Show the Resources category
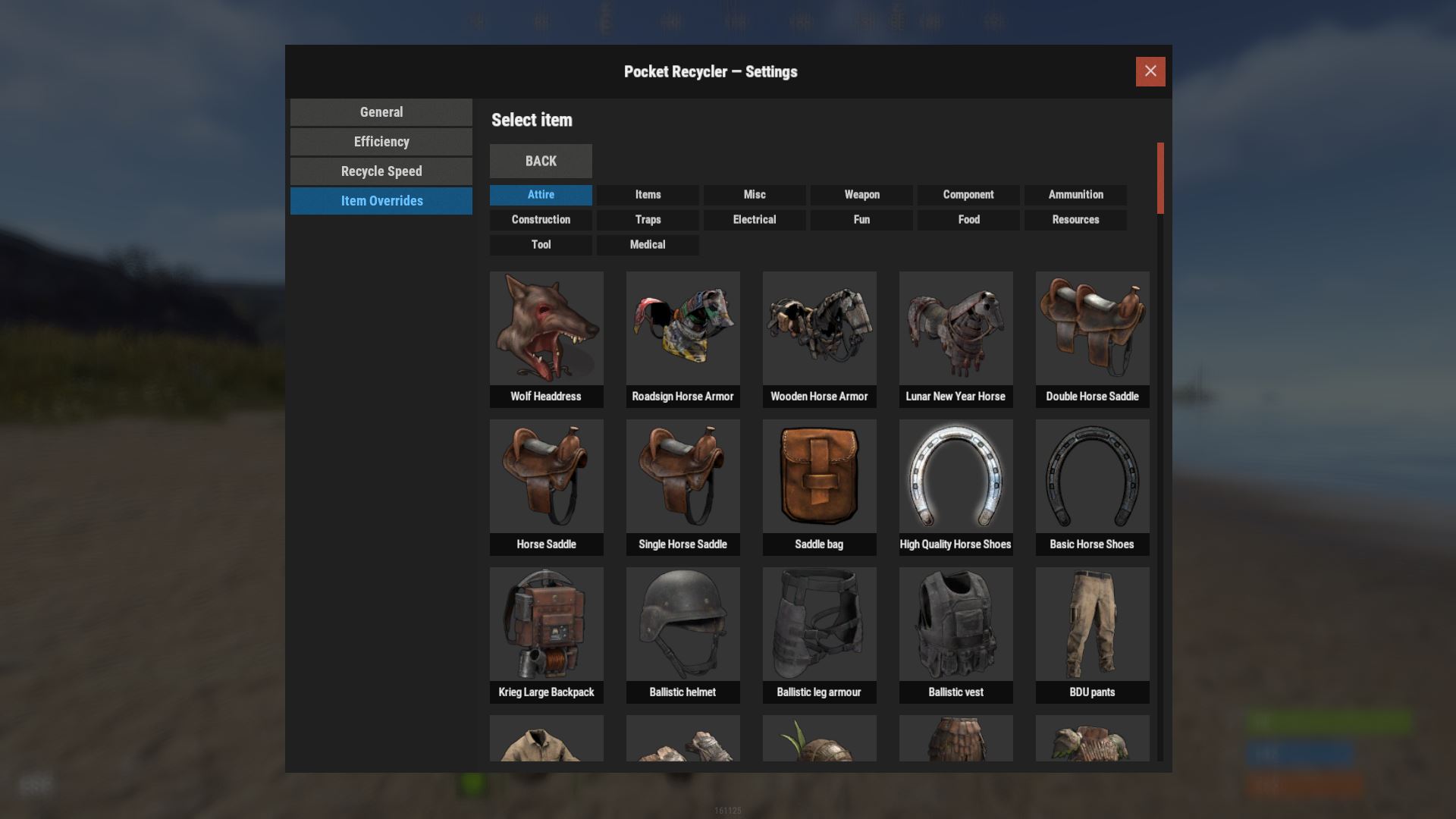Screen dimensions: 1456x819 pos(1075,220)
